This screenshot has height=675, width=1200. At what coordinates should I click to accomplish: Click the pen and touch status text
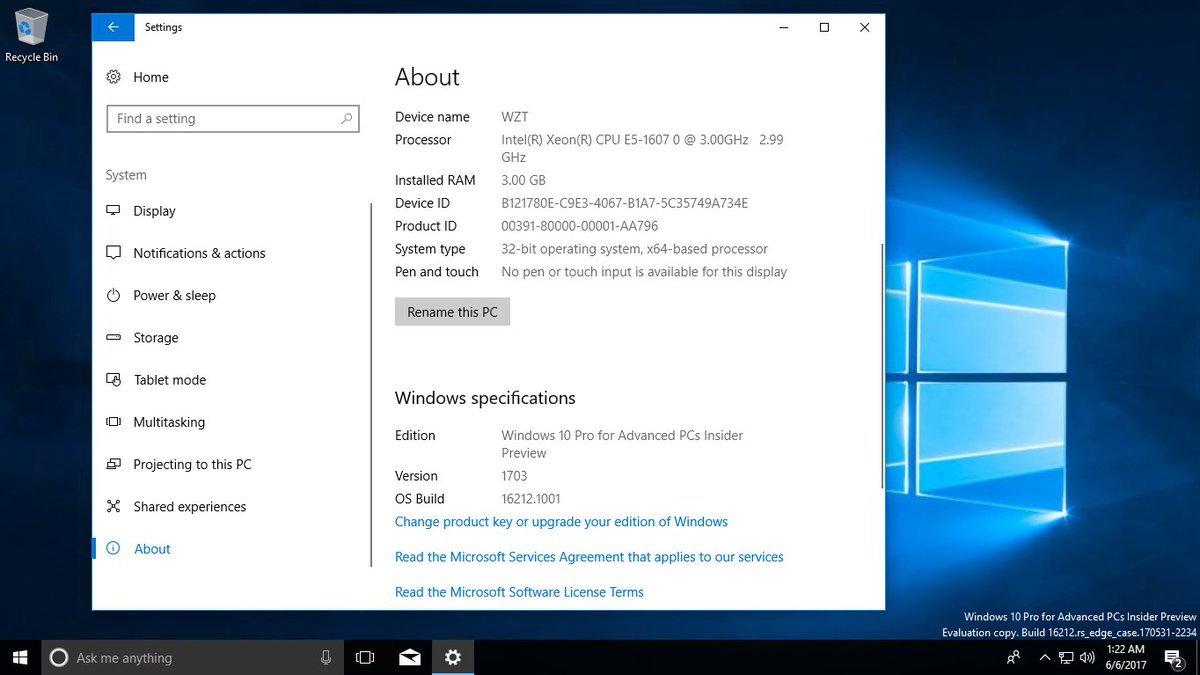click(644, 272)
